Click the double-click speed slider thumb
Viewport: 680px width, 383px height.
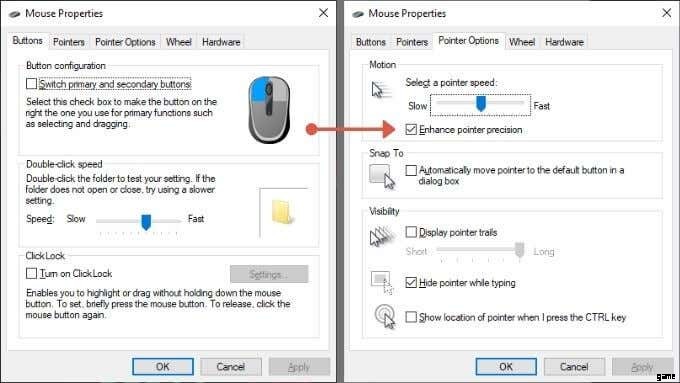click(x=146, y=222)
